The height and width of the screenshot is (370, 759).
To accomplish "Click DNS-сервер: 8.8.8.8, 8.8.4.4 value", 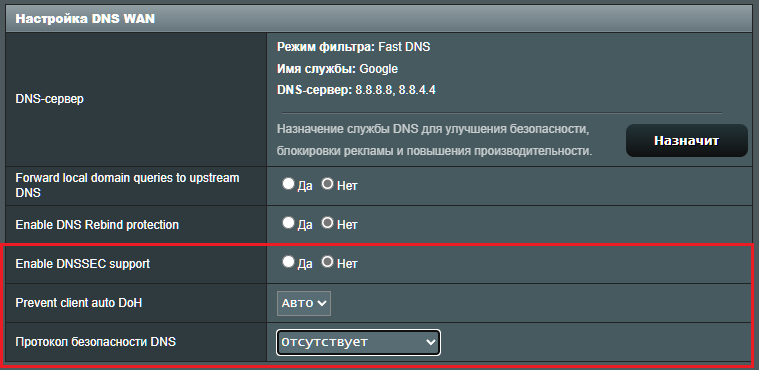I will pos(356,90).
